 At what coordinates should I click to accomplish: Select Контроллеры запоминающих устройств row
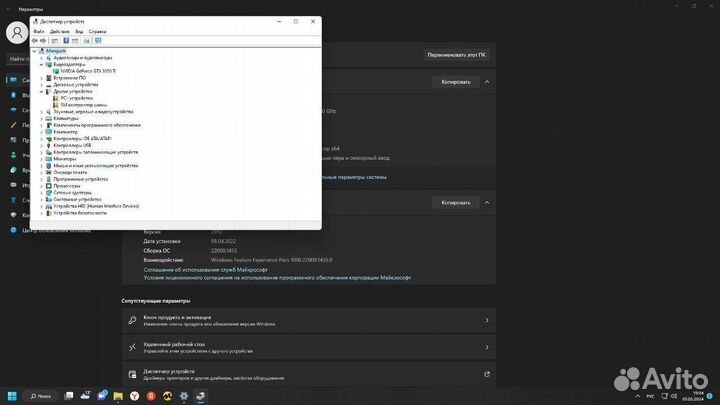[96, 152]
